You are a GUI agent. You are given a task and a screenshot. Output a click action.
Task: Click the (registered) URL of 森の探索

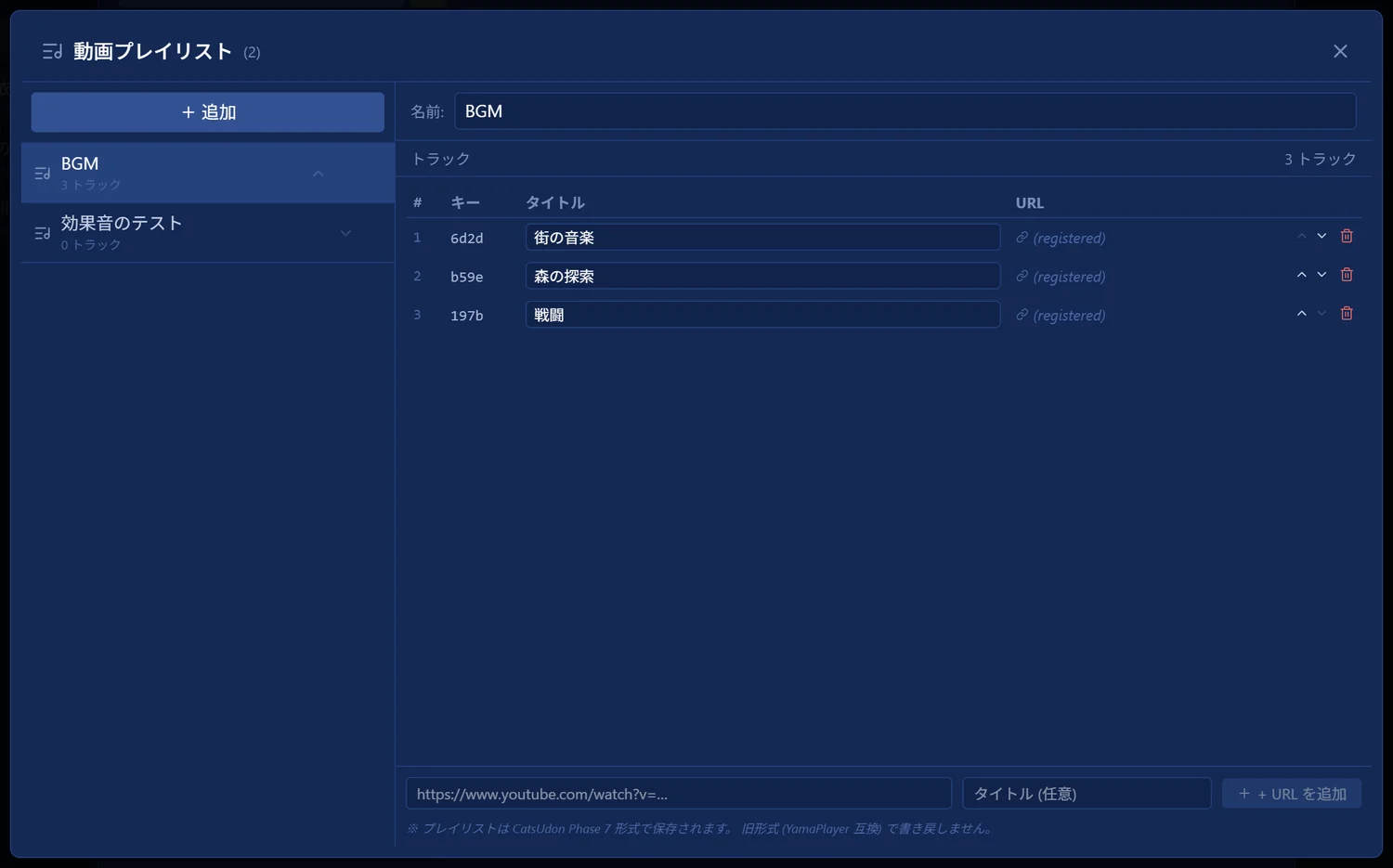(x=1069, y=278)
